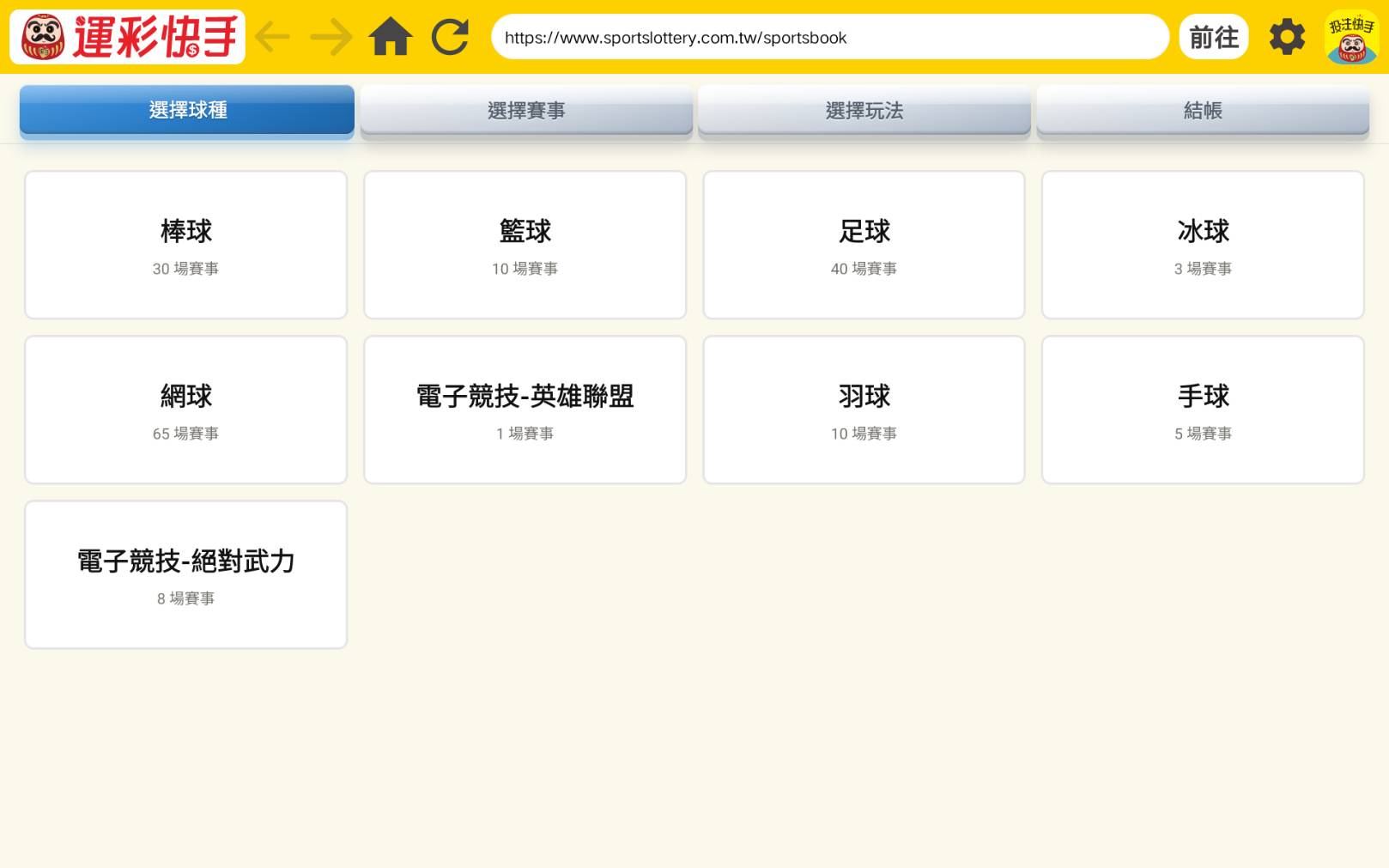The width and height of the screenshot is (1389, 868).
Task: Click the URL address field
Action: [830, 37]
